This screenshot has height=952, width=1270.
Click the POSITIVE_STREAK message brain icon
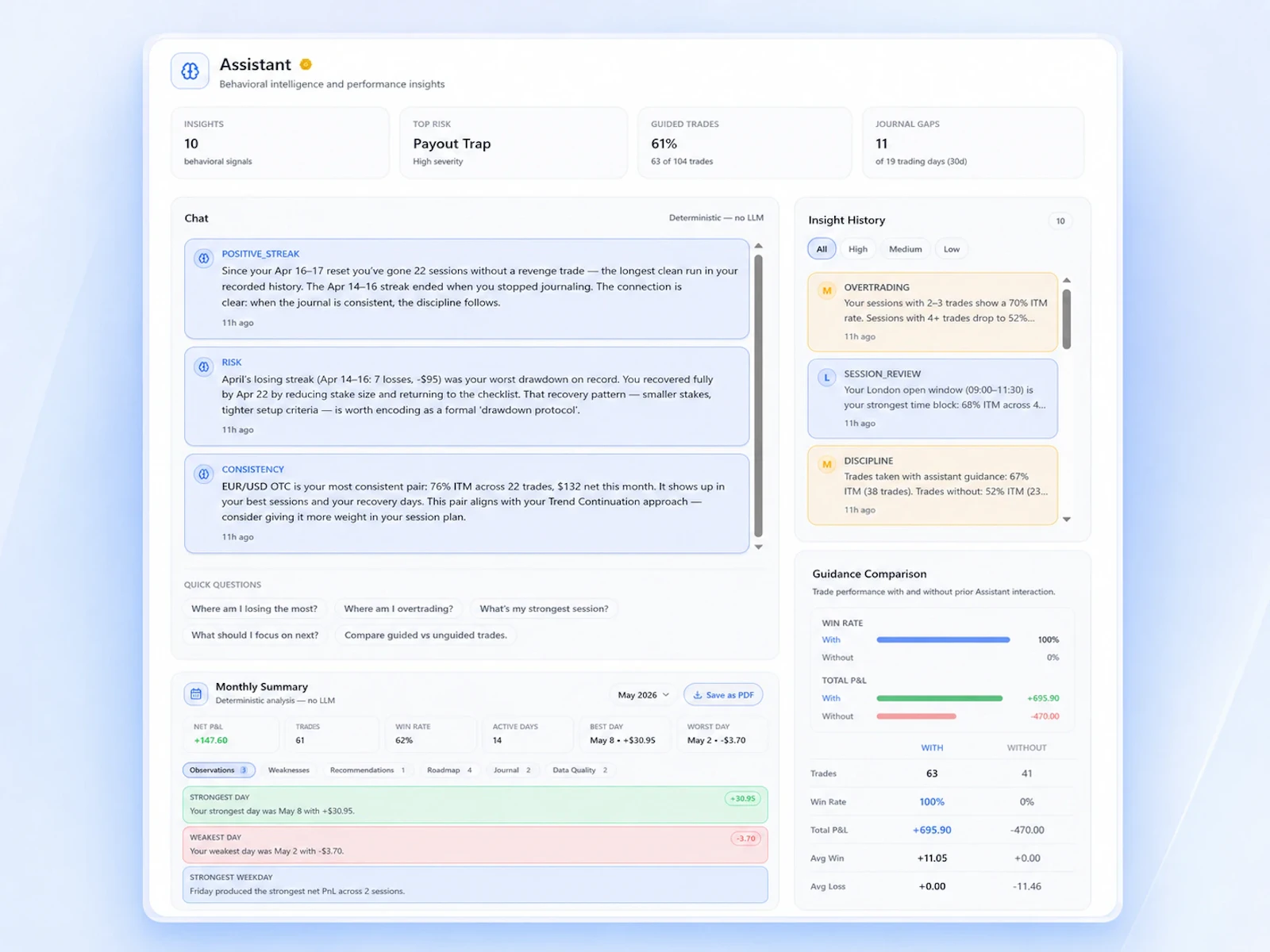point(204,258)
